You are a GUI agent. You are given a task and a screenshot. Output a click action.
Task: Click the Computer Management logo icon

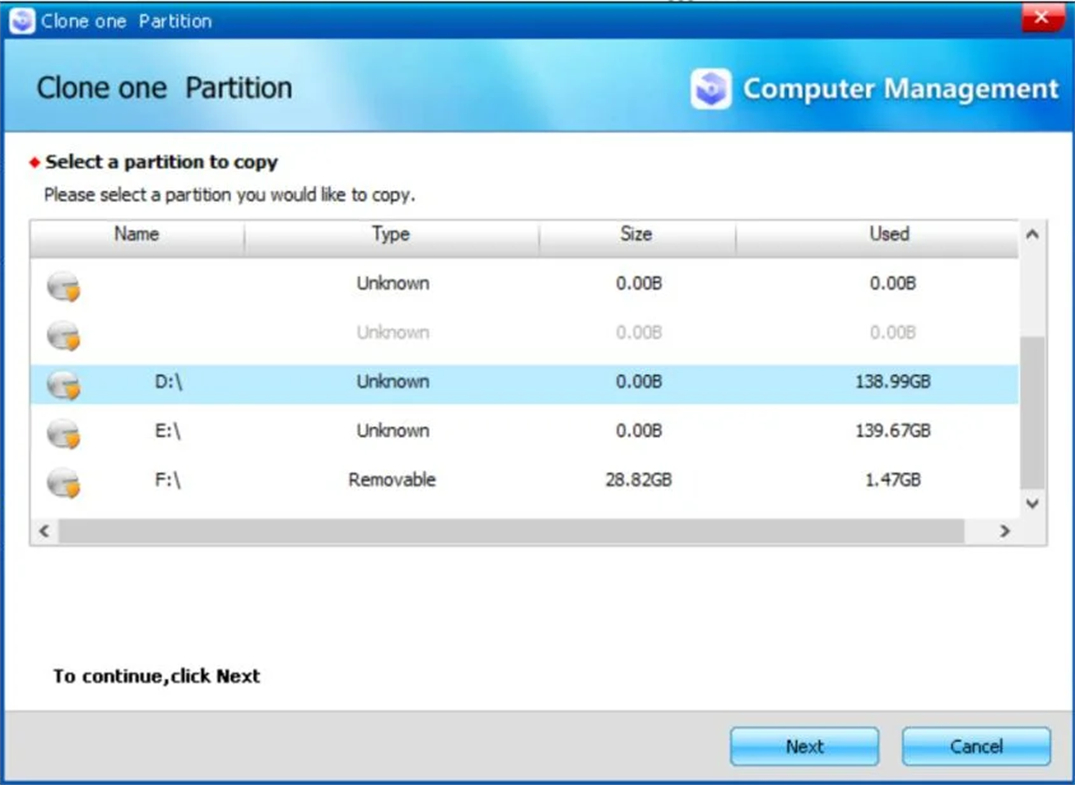(711, 89)
